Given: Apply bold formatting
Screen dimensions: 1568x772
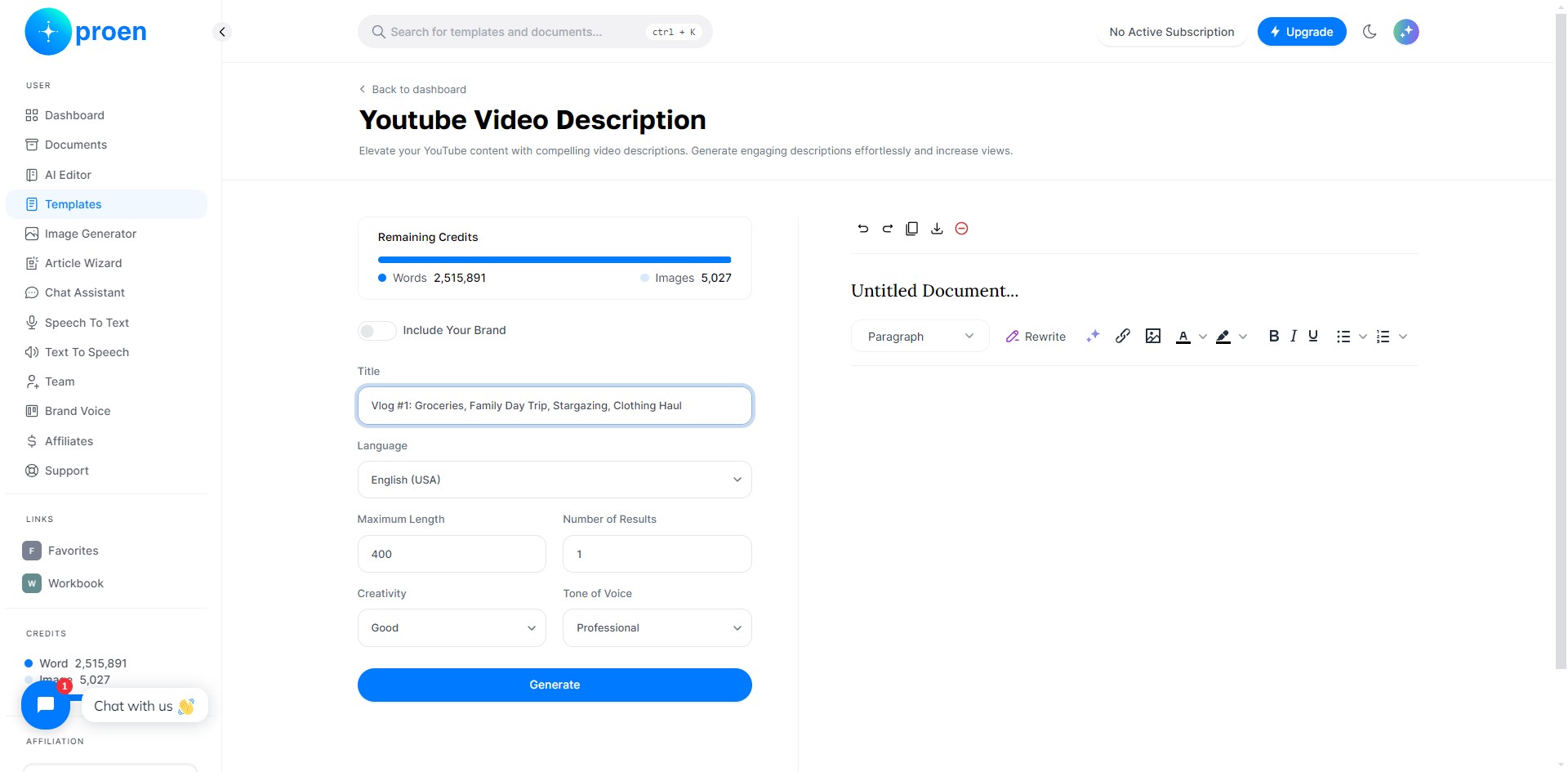Looking at the screenshot, I should [1274, 336].
